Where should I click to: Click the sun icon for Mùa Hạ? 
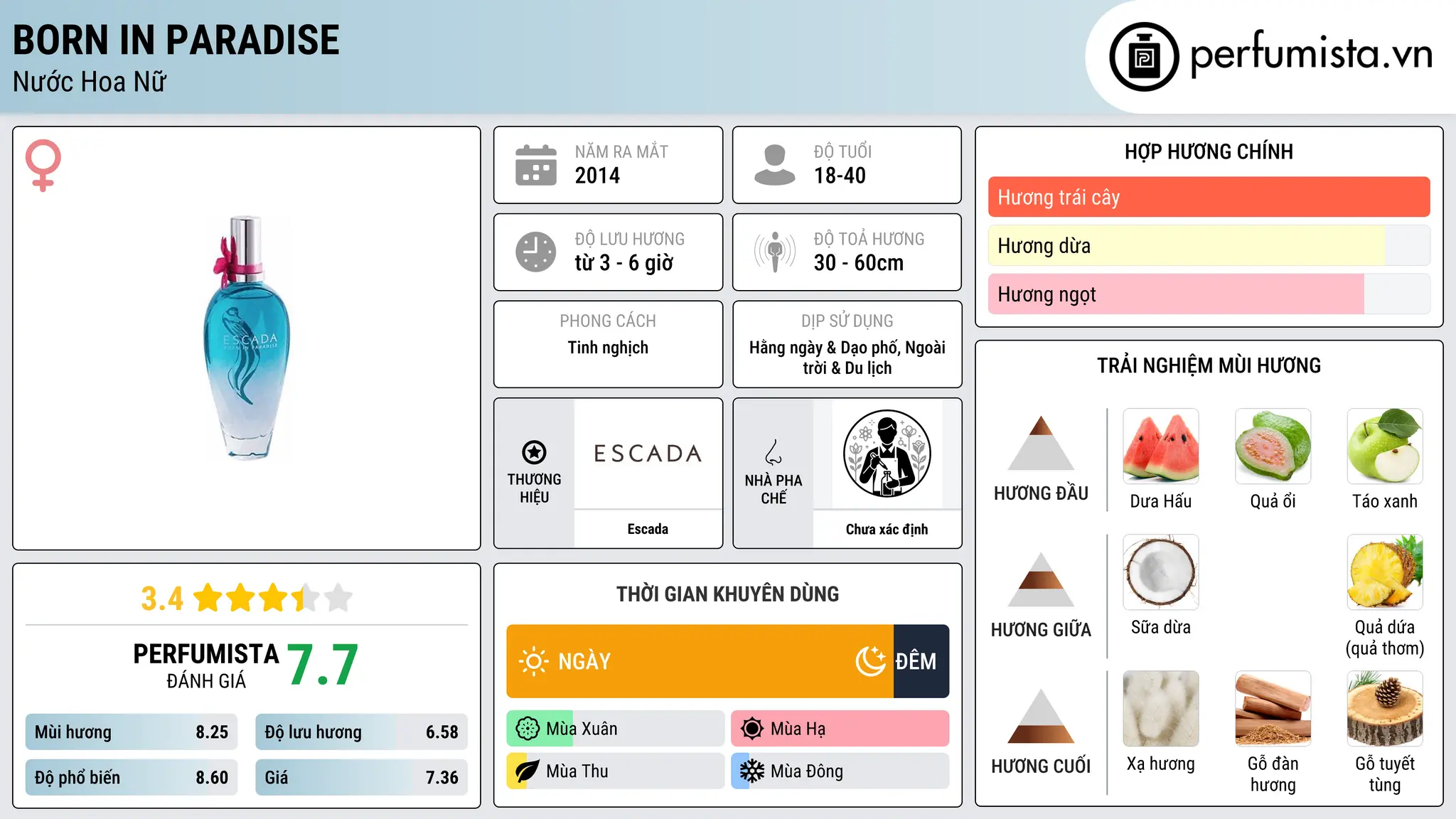tap(752, 729)
